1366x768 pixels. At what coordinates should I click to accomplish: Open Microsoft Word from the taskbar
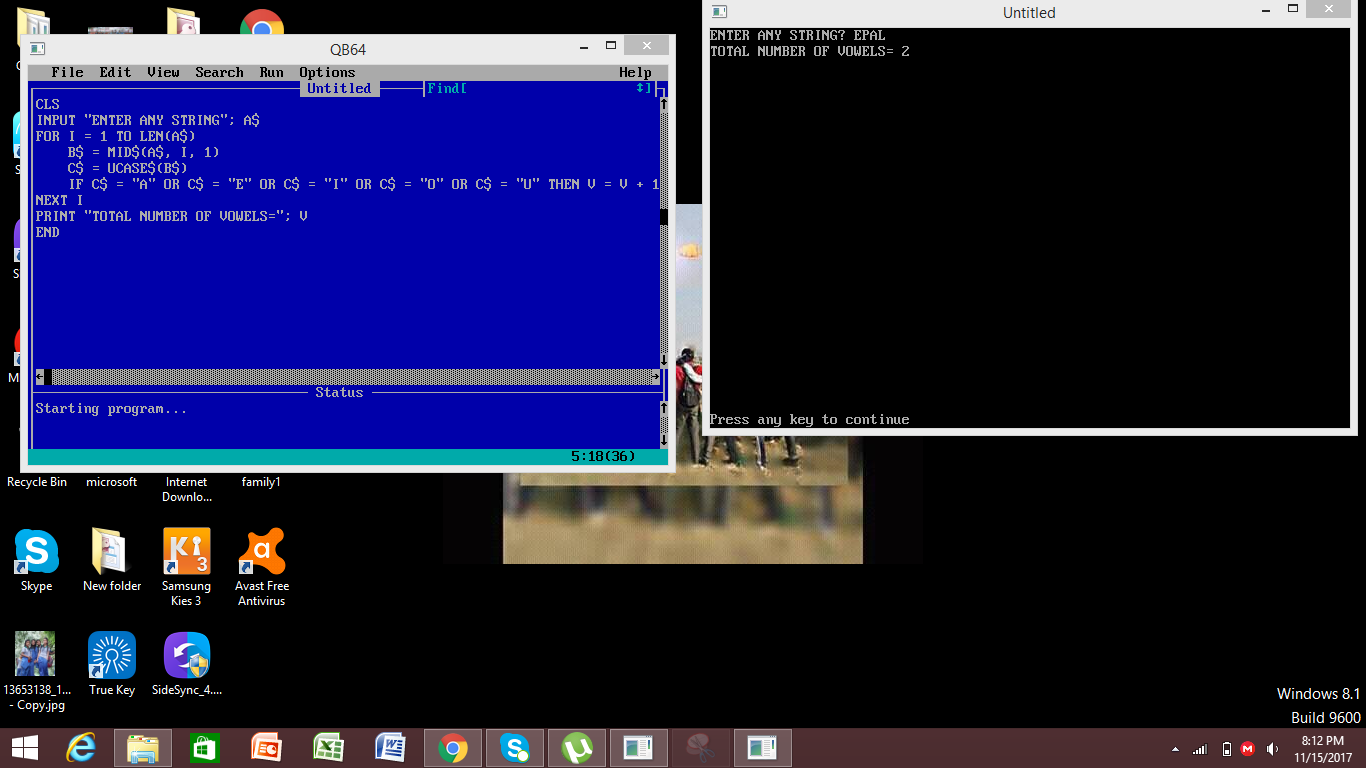click(x=390, y=747)
